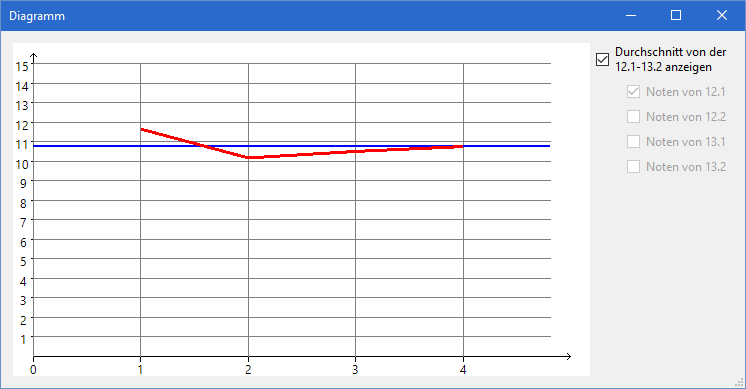The height and width of the screenshot is (389, 746).
Task: Click the window resize grip in bottom corner
Action: [740, 382]
